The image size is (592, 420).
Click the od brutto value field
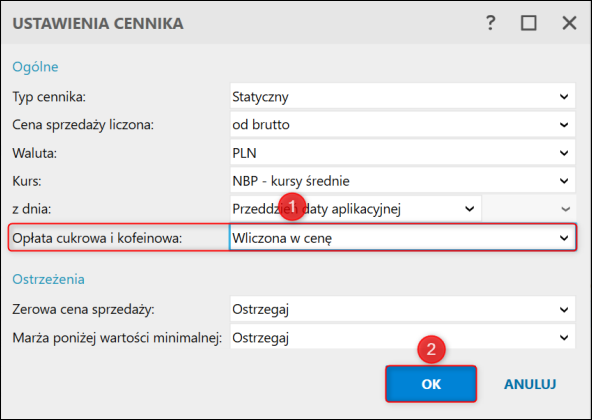coord(402,125)
